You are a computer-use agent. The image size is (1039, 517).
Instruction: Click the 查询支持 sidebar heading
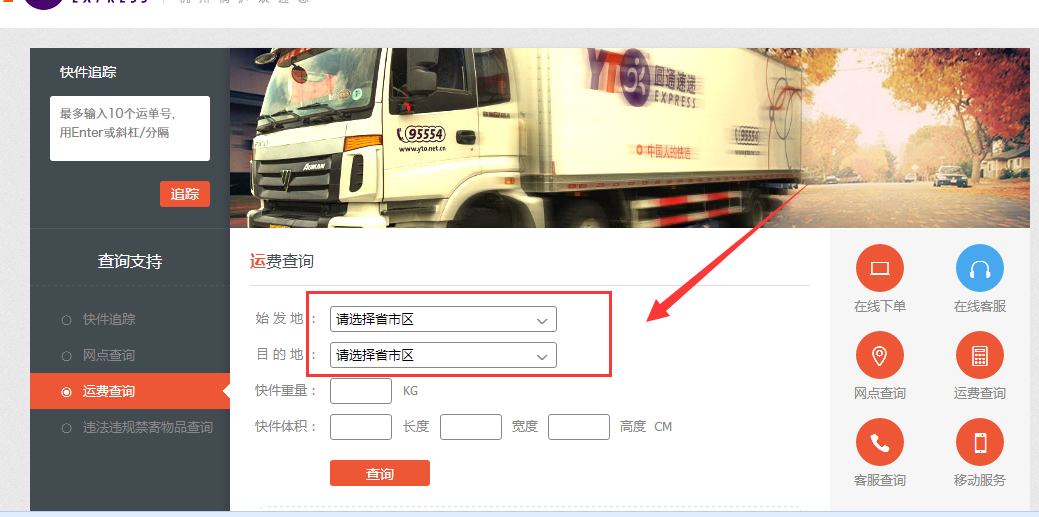pos(130,262)
